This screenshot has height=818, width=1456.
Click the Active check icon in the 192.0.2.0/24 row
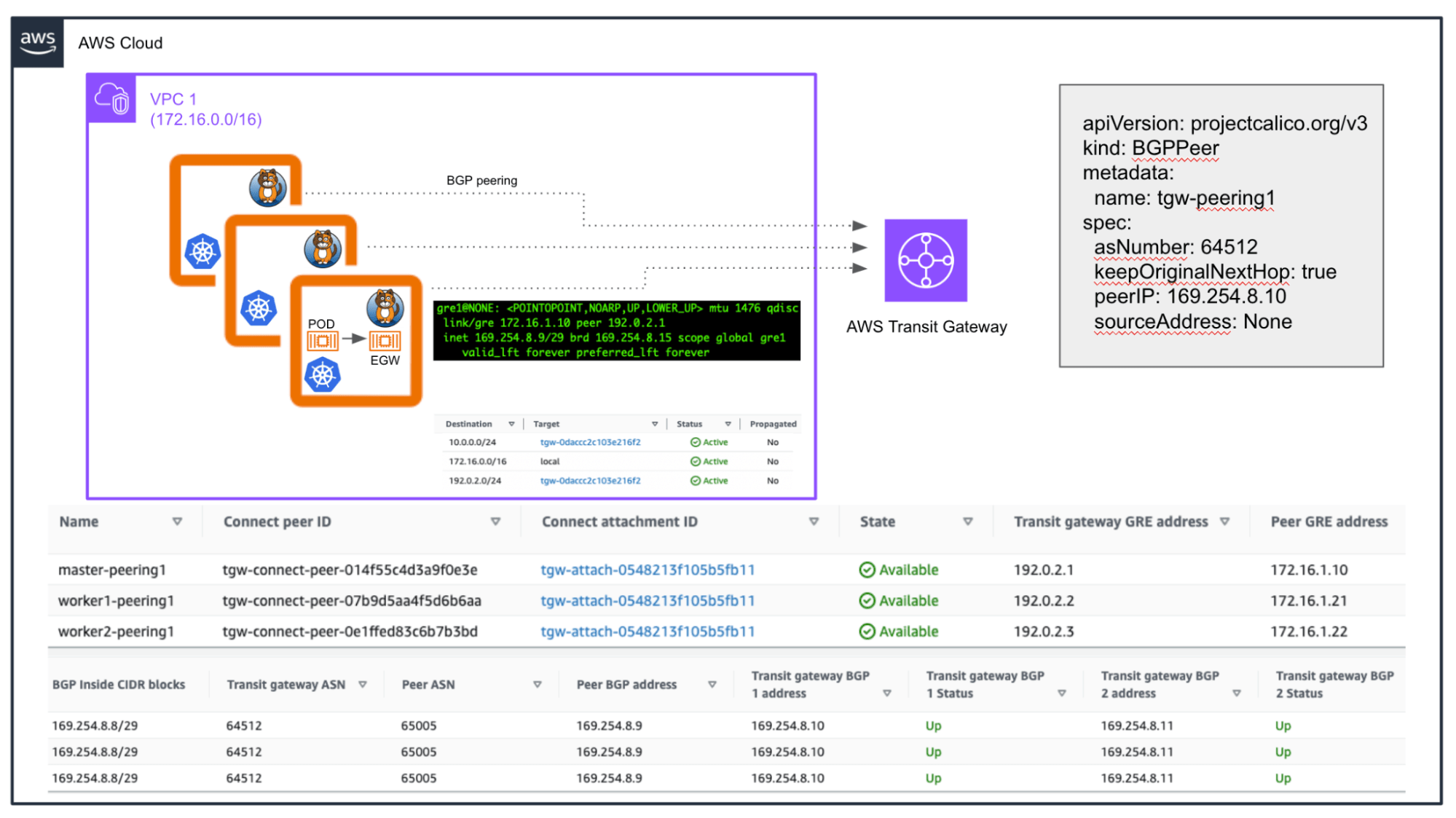point(695,481)
